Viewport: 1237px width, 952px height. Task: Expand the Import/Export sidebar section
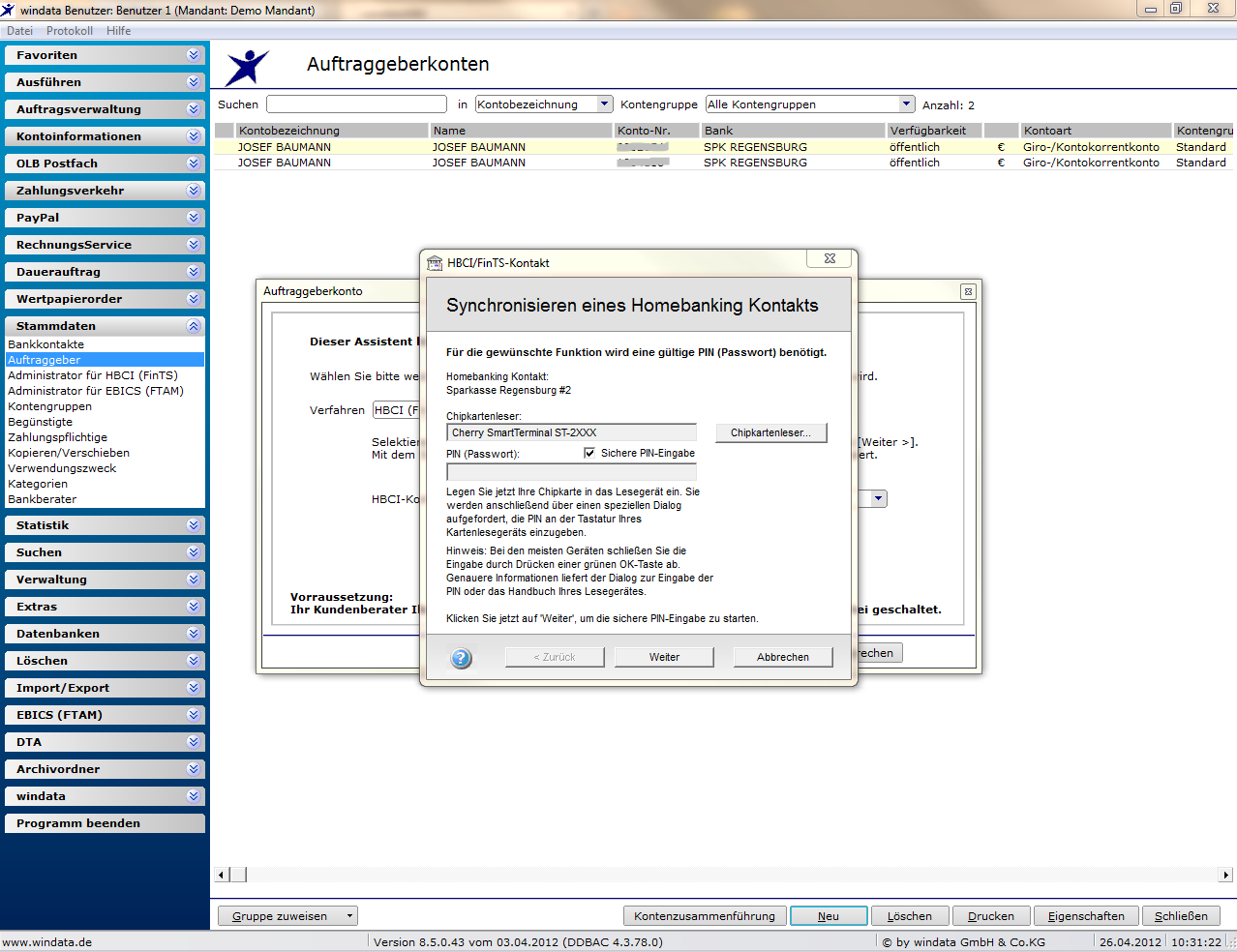click(106, 688)
